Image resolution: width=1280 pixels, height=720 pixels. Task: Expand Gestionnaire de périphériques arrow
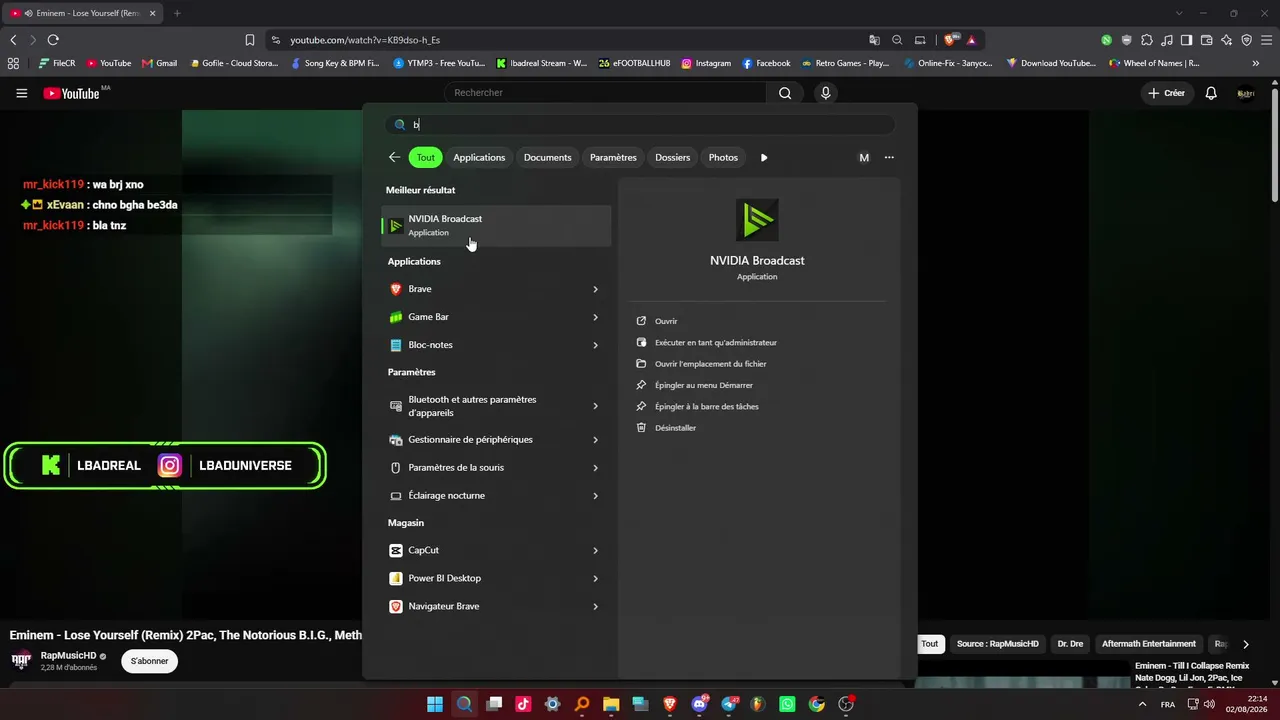595,440
